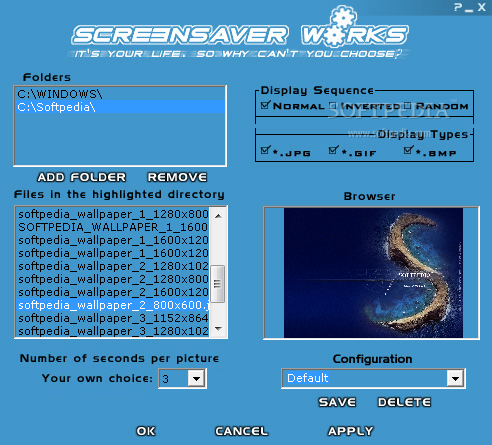Select the C:\Softpedia\ folder entry
The image size is (492, 445).
(x=120, y=107)
